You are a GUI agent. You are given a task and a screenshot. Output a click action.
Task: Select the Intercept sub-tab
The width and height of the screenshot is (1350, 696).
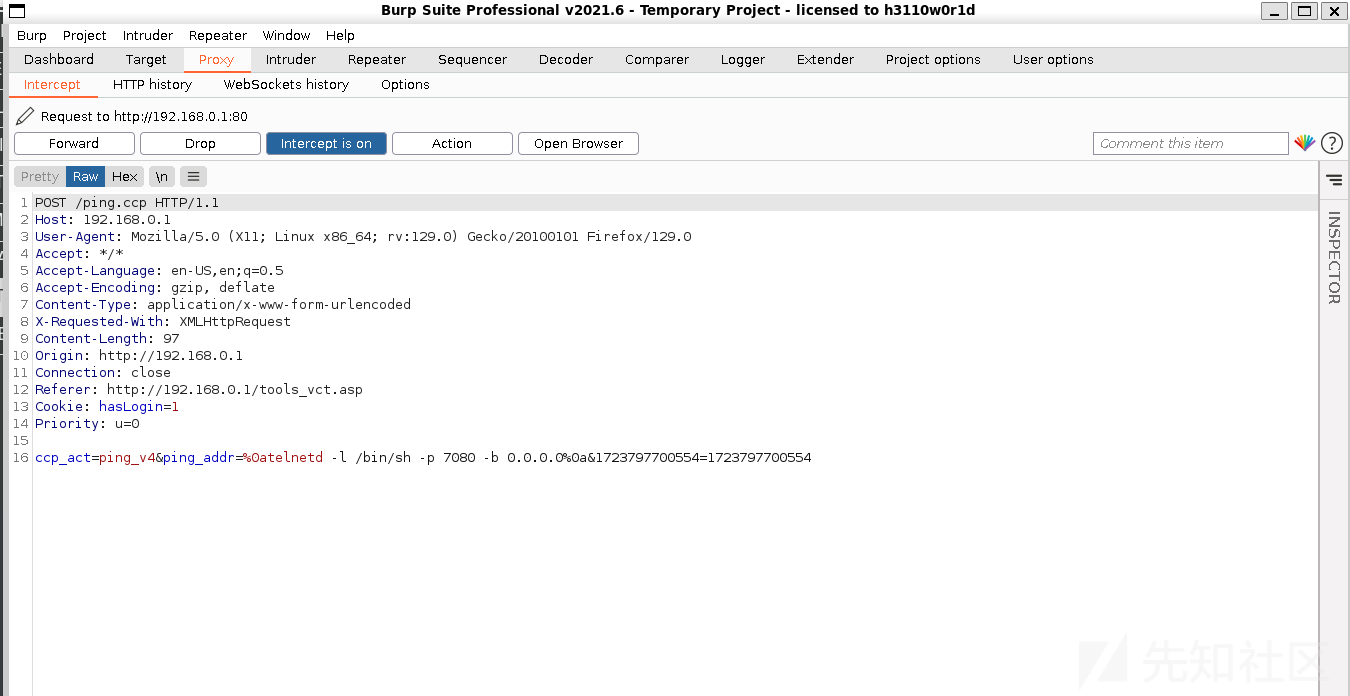pos(52,85)
